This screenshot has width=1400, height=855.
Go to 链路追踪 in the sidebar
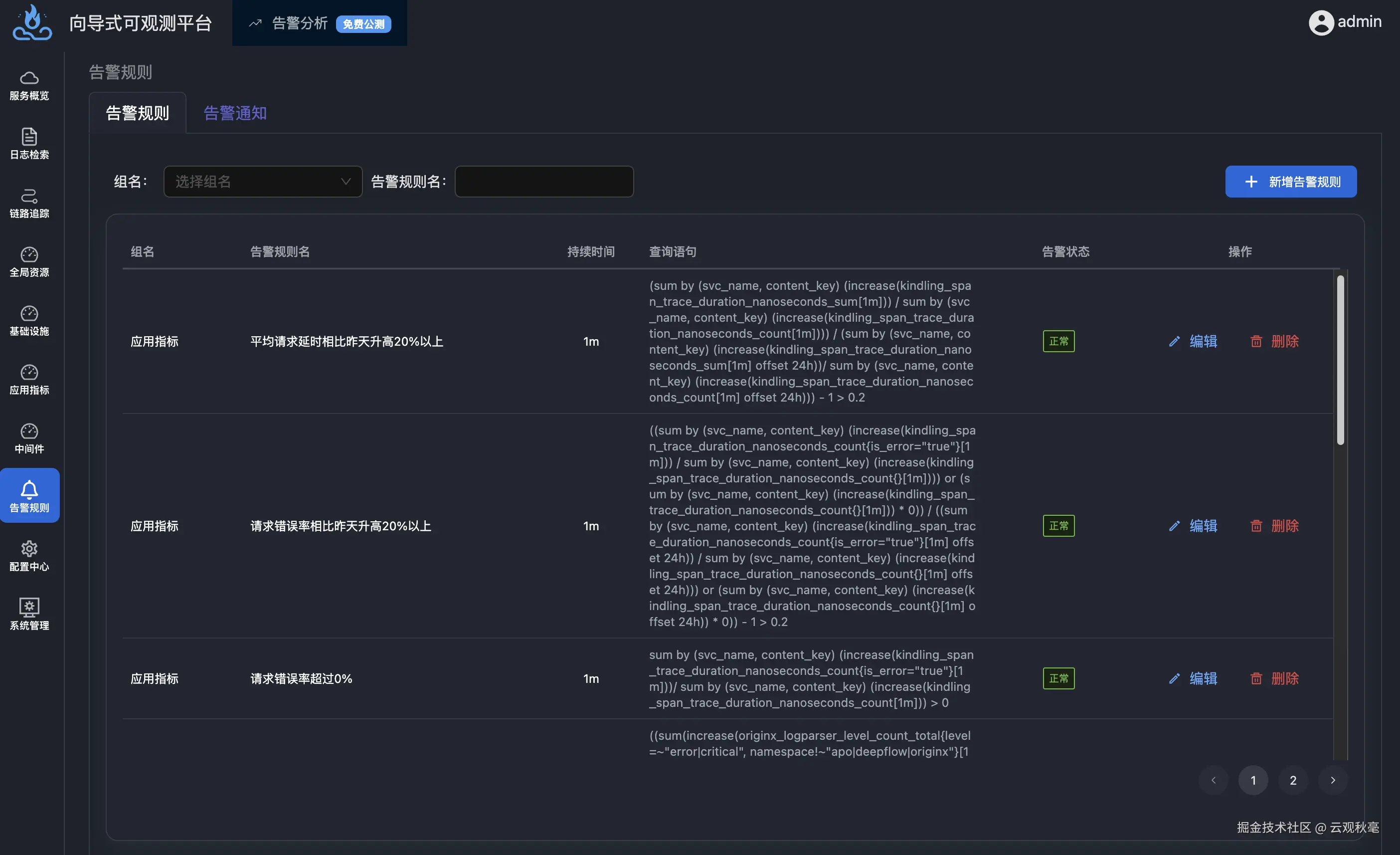(29, 203)
